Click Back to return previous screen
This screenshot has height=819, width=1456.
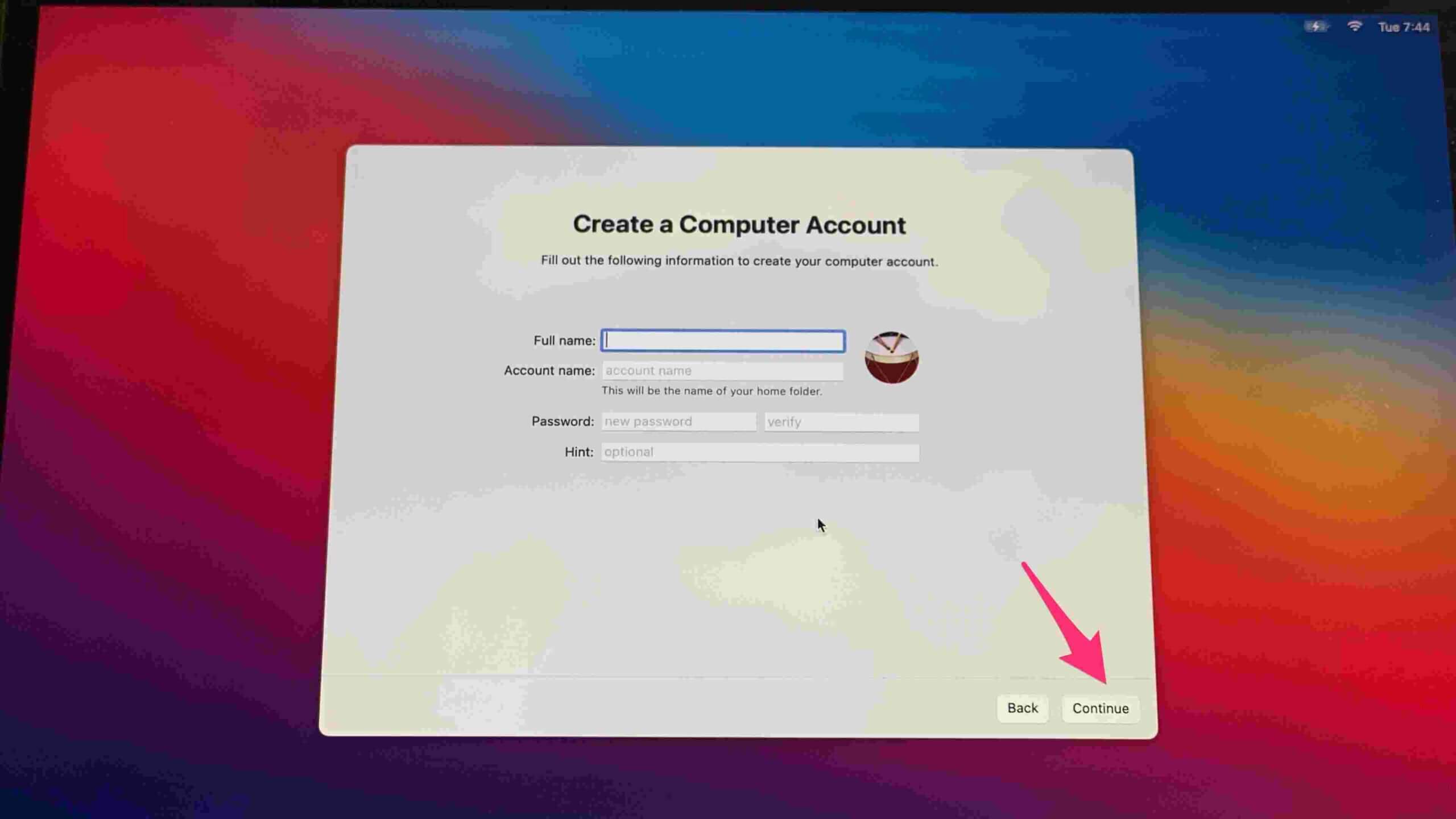1022,708
